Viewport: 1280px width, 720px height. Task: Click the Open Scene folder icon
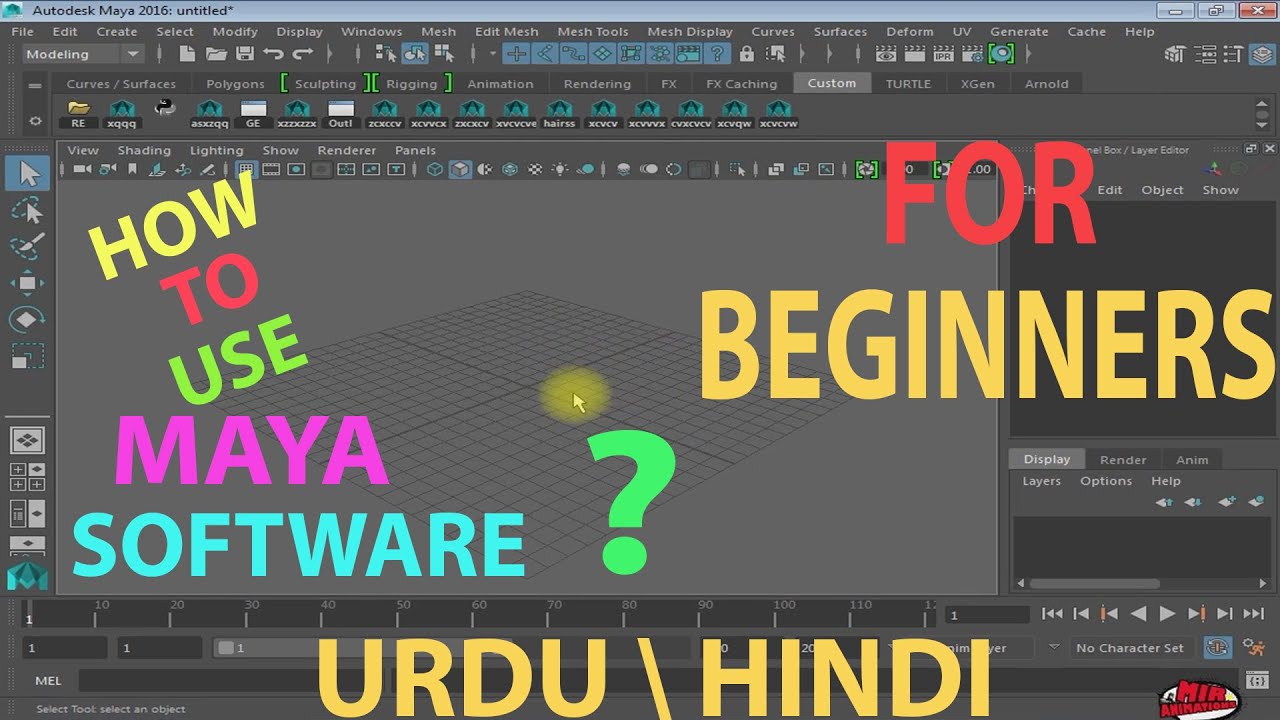pyautogui.click(x=217, y=54)
